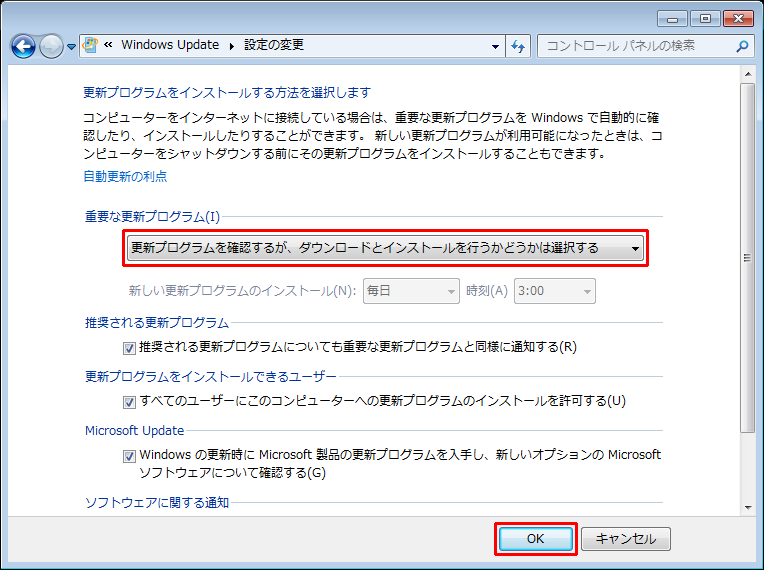The image size is (764, 570).
Task: Open the 自動更新の利点 link
Action: coord(125,176)
